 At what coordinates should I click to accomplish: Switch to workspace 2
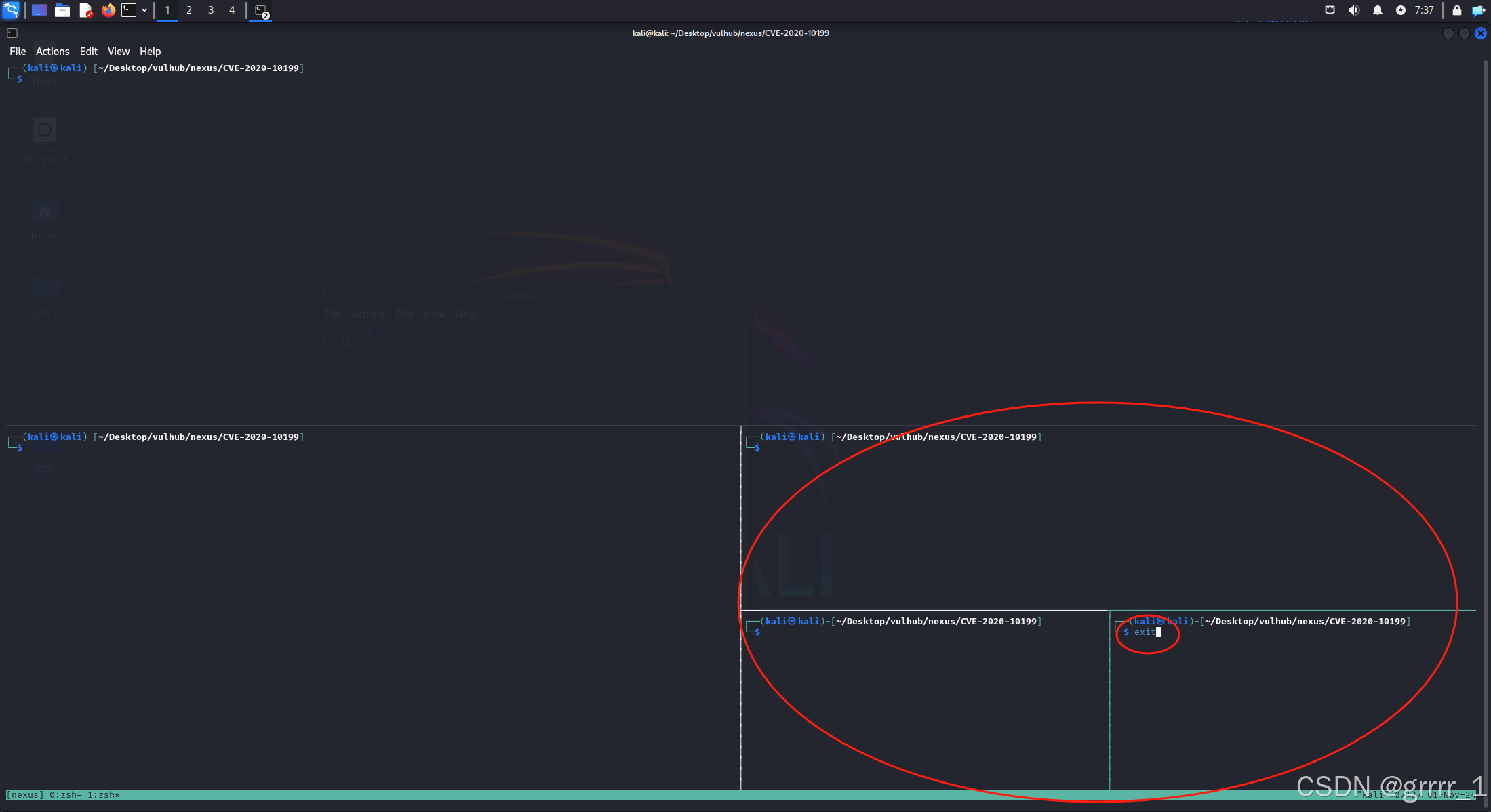click(189, 10)
